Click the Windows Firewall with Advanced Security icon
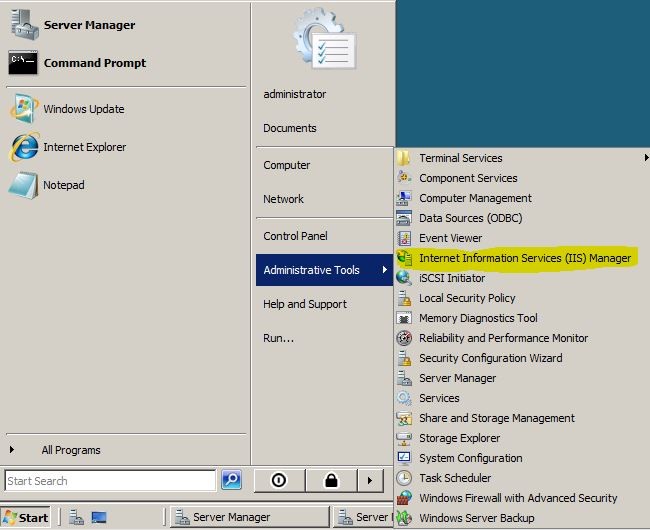The width and height of the screenshot is (650, 530). tap(404, 498)
